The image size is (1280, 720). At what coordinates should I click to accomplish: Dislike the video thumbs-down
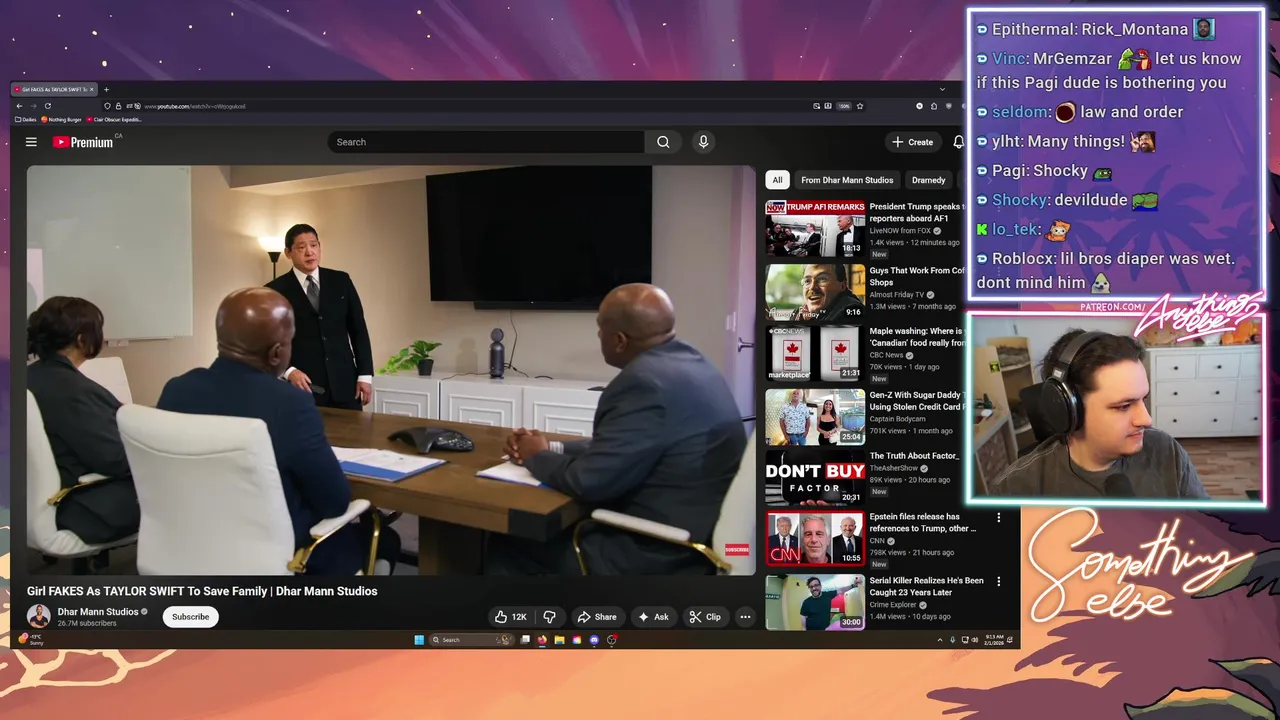pyautogui.click(x=548, y=617)
